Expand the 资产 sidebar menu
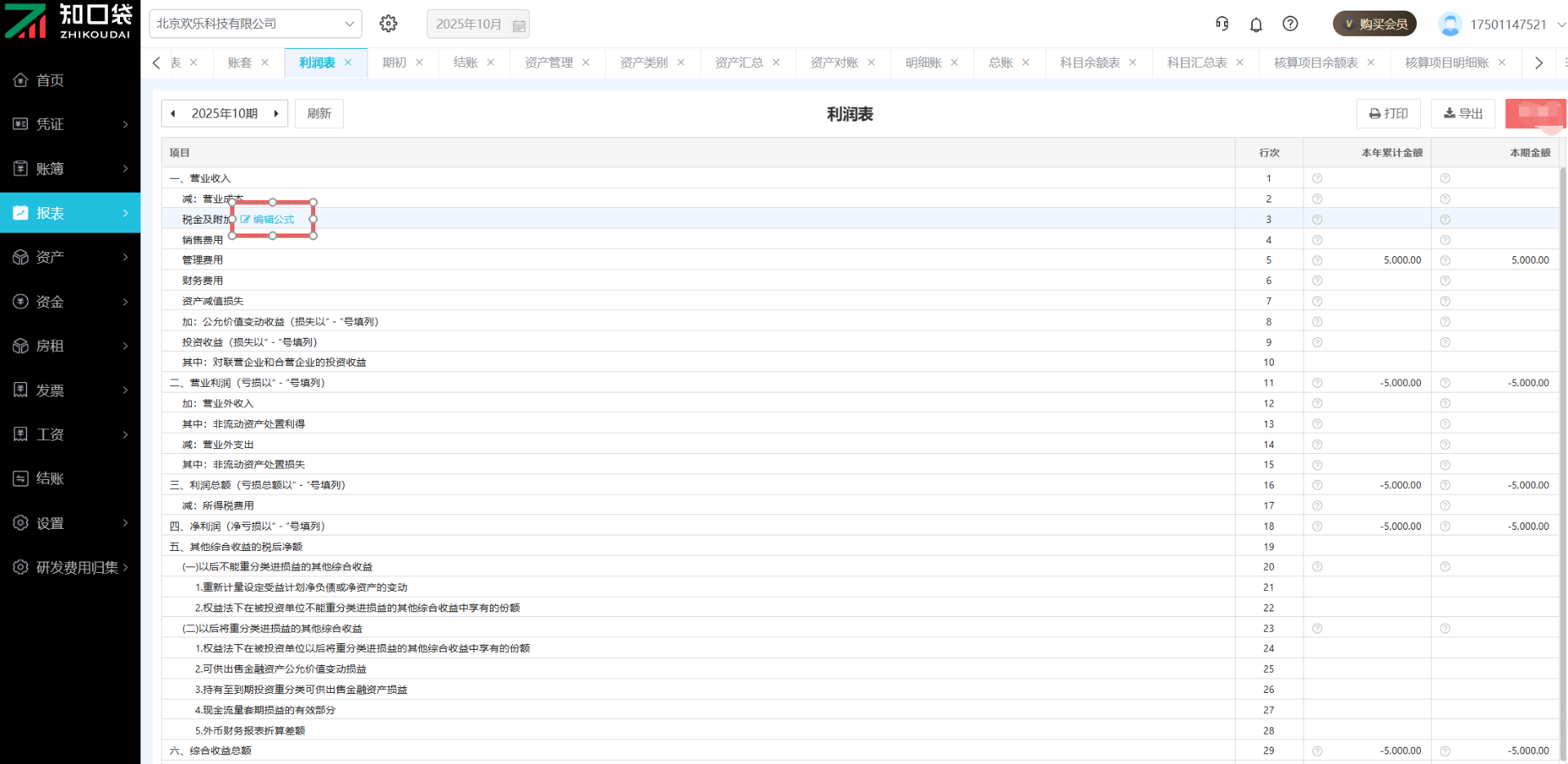The height and width of the screenshot is (764, 1568). pos(70,257)
